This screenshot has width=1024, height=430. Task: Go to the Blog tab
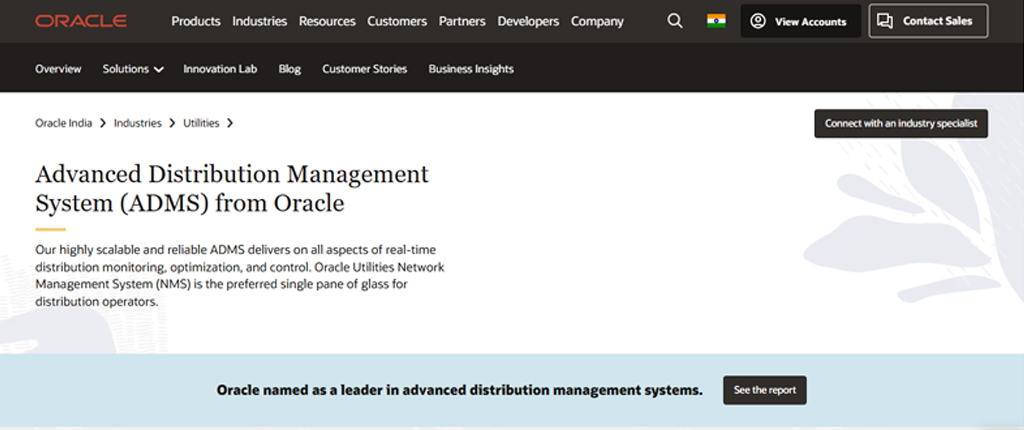click(290, 69)
